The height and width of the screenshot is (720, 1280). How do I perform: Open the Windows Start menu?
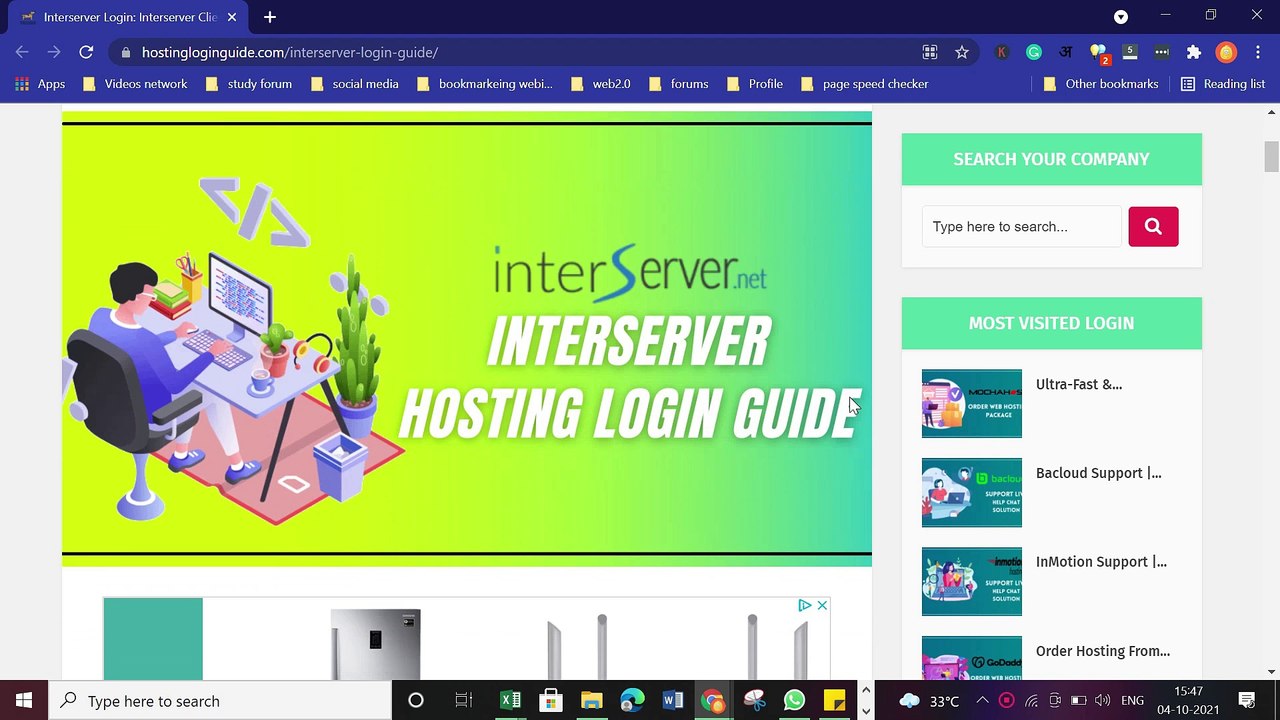click(24, 700)
